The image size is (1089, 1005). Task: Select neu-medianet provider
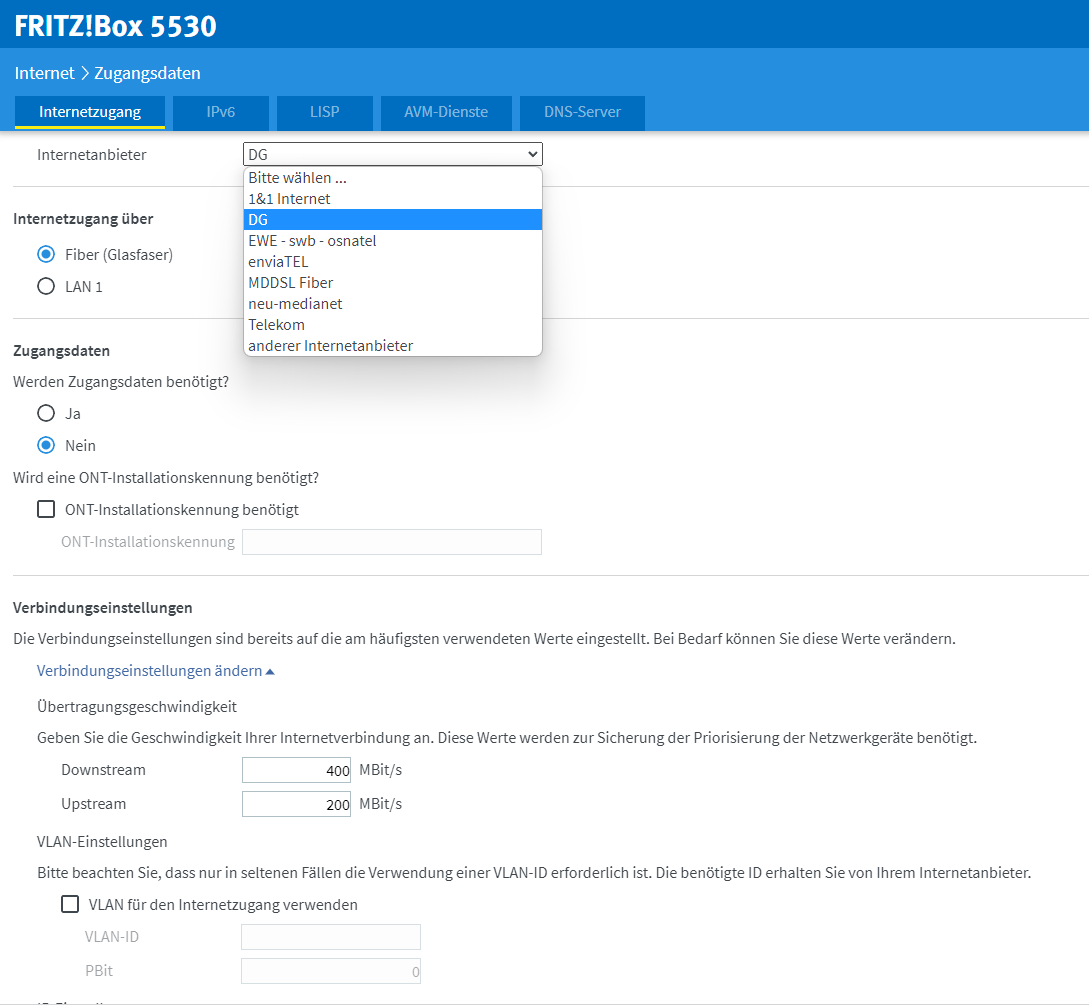(392, 304)
